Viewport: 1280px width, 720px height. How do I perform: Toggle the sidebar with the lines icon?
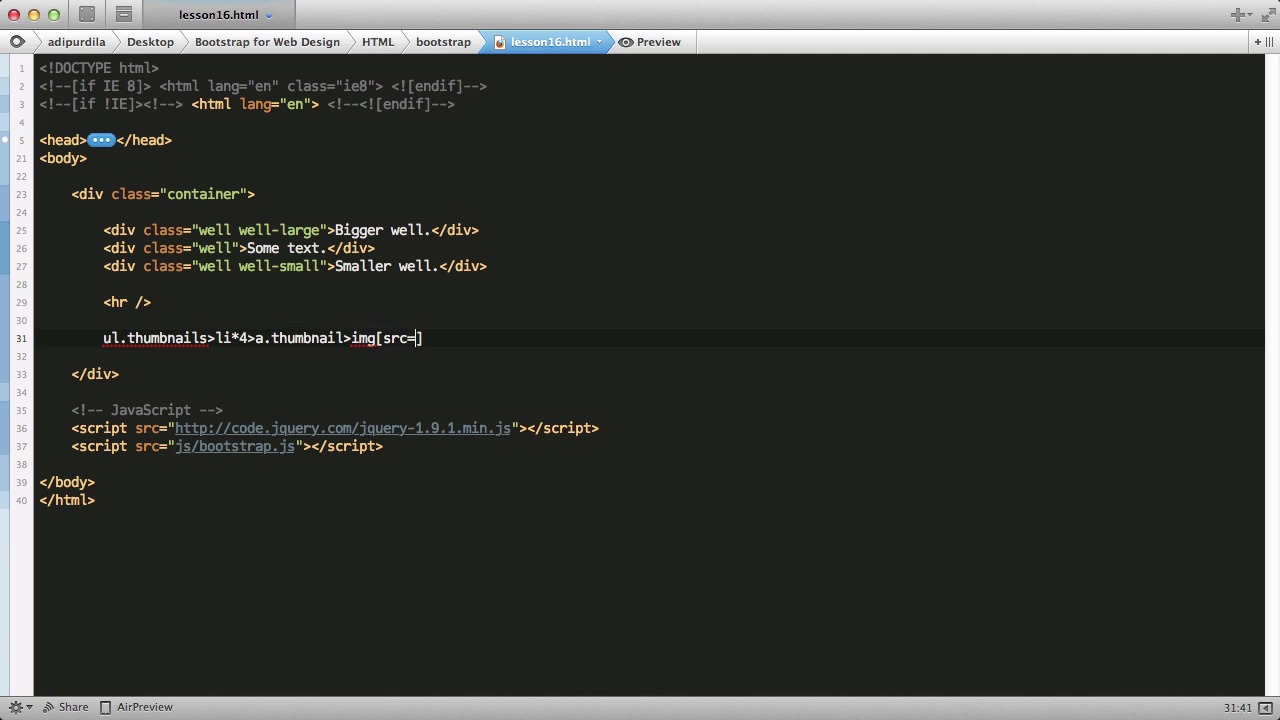(1270, 42)
